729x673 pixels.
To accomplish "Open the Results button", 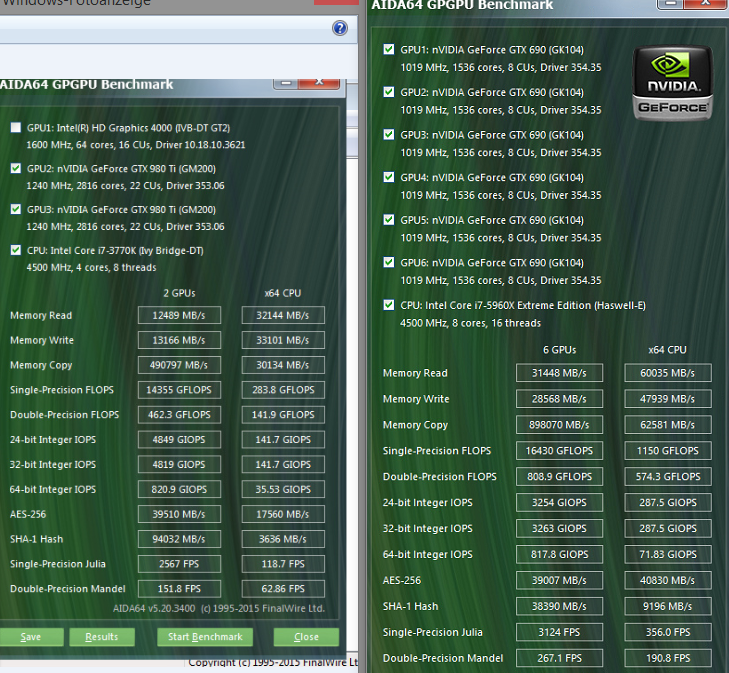I will (x=101, y=637).
